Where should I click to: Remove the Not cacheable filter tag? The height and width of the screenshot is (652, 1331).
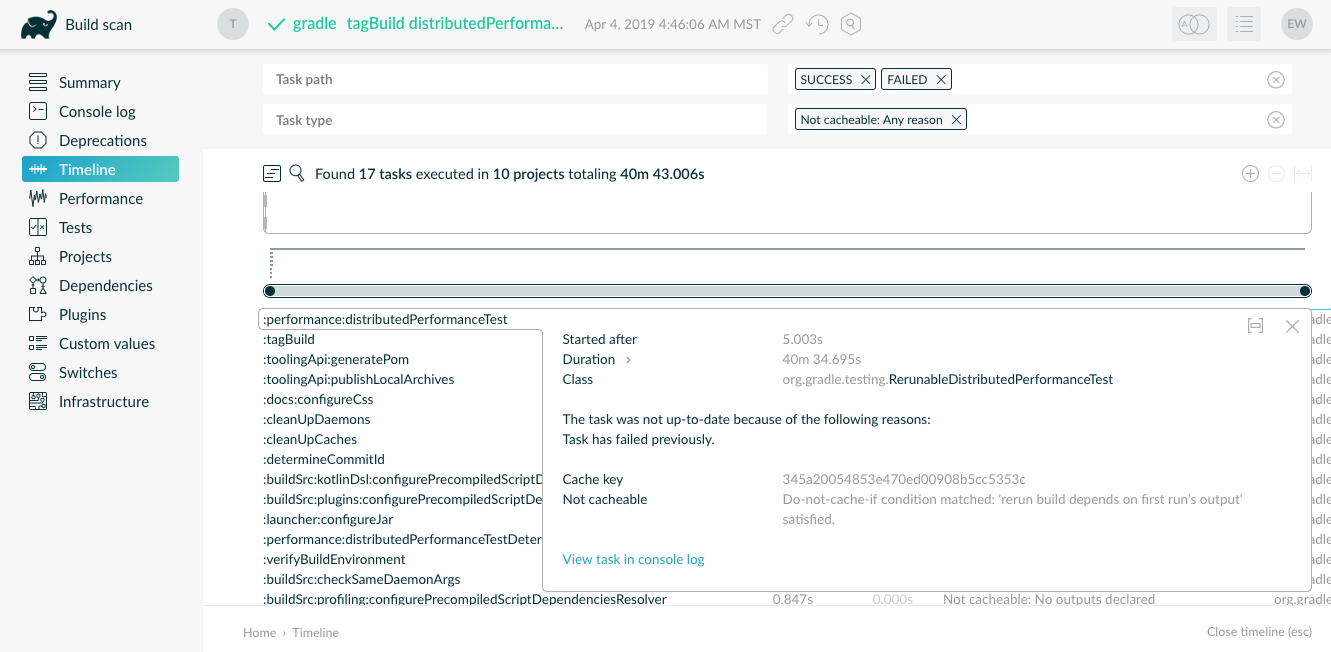tap(956, 120)
